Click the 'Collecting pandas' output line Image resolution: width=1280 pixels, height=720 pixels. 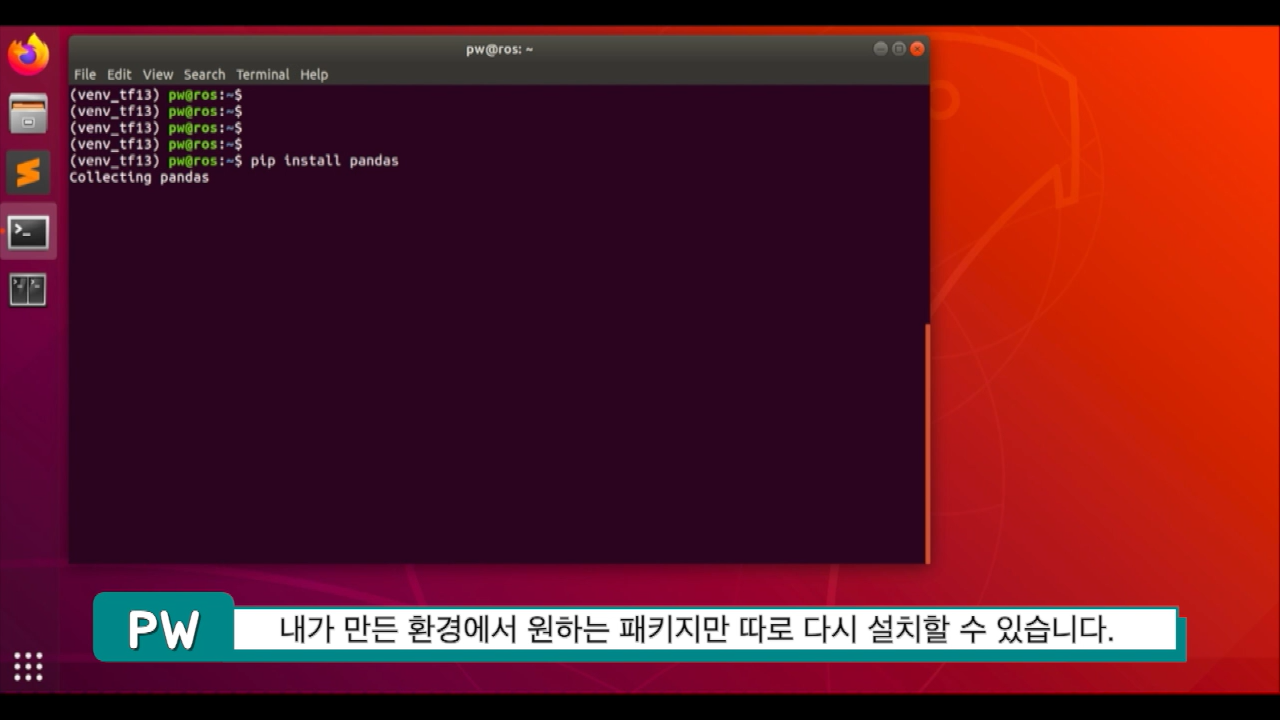tap(139, 177)
